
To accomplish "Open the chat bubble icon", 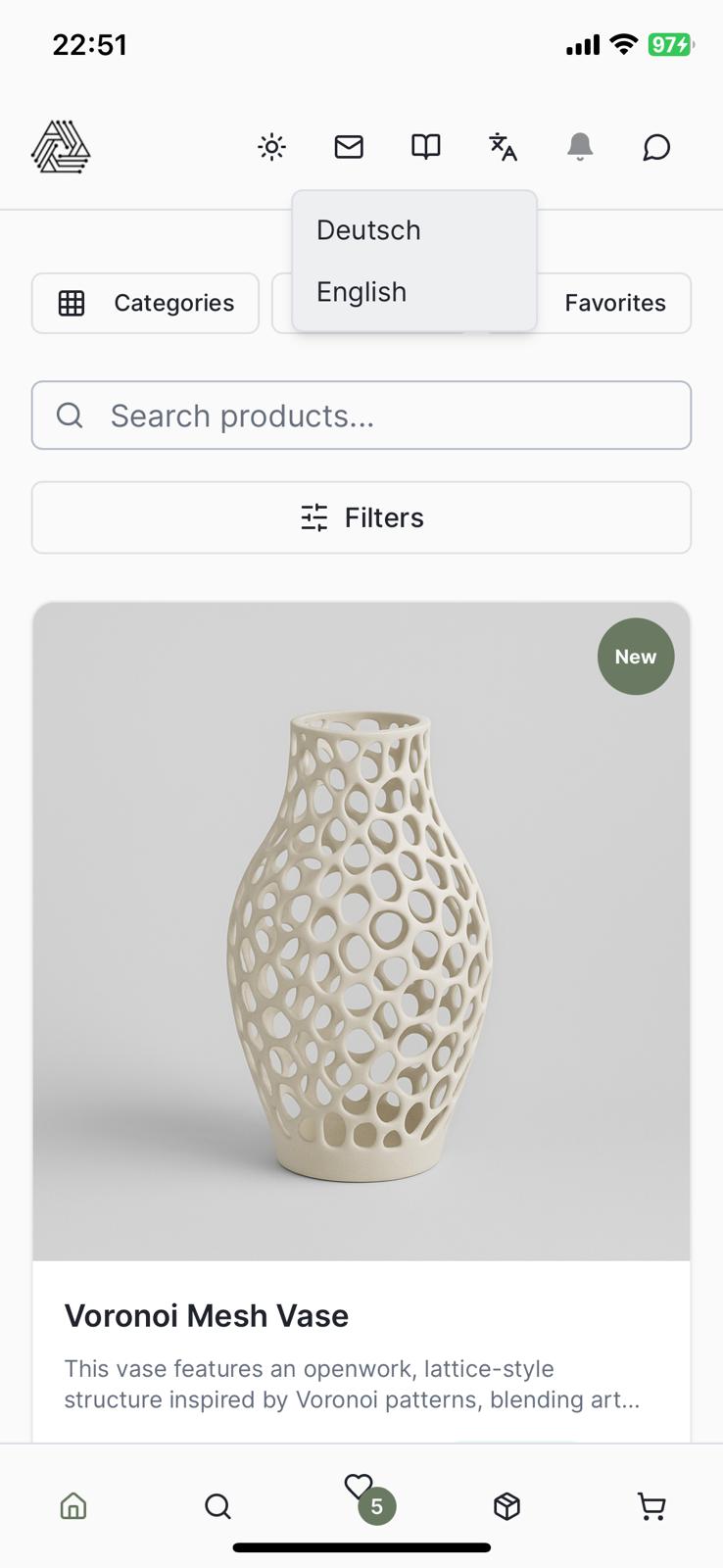I will [x=656, y=147].
